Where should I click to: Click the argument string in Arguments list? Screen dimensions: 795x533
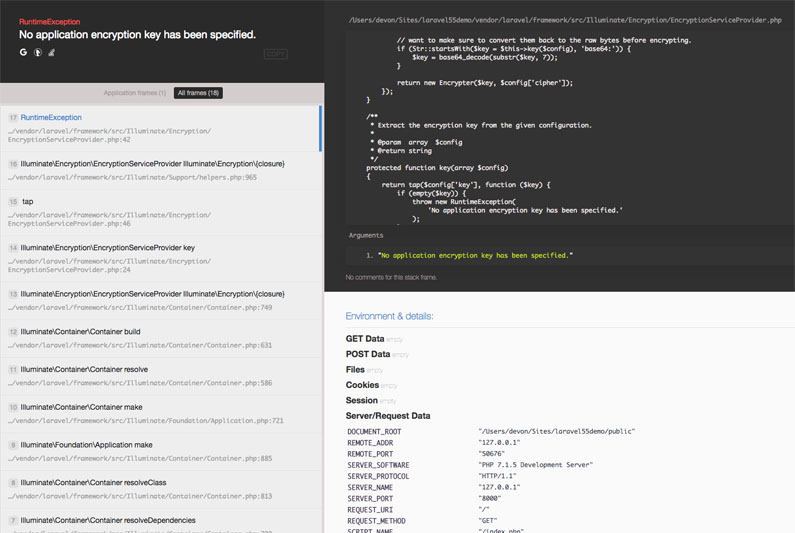(x=475, y=256)
